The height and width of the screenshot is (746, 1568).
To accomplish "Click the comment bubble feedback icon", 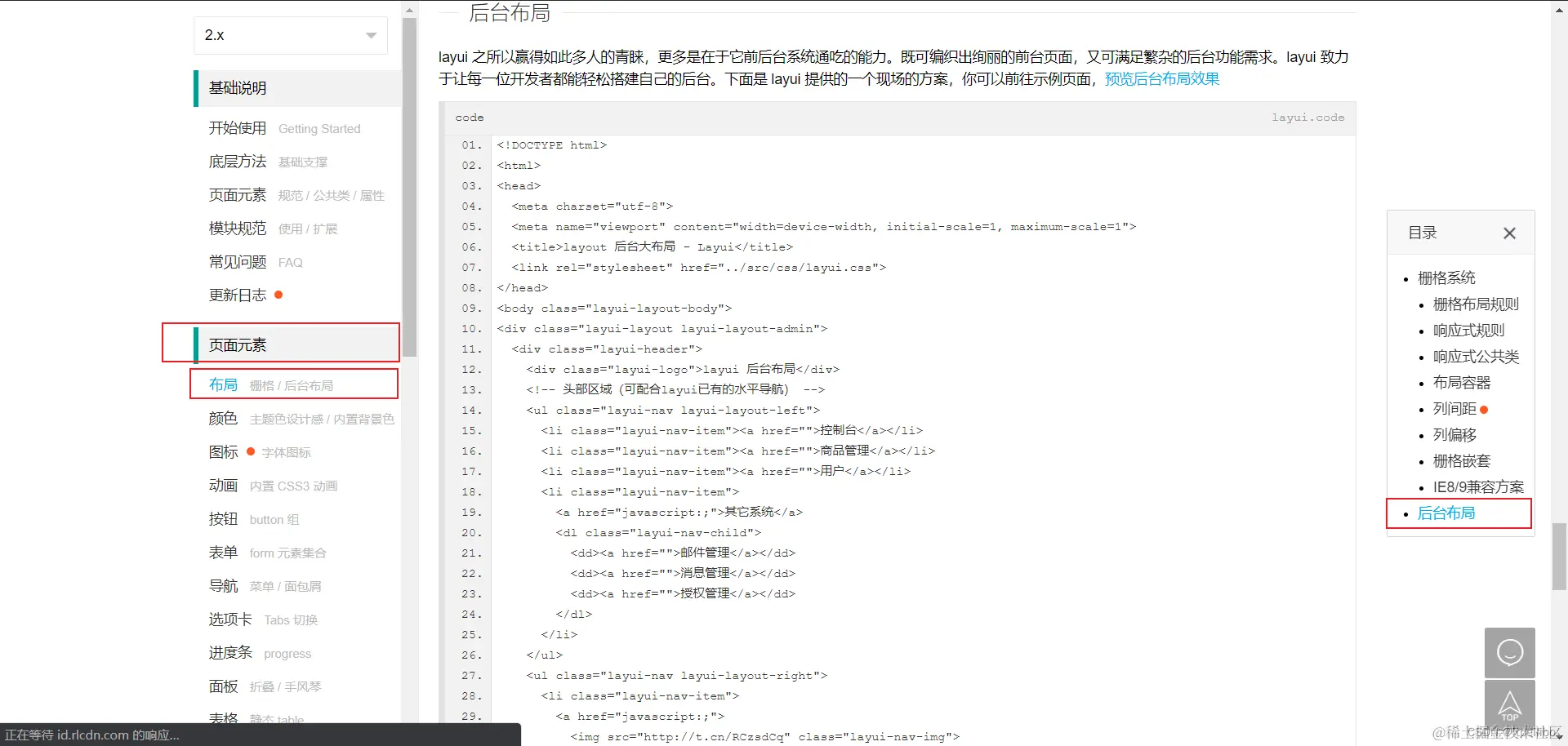I will pyautogui.click(x=1510, y=652).
